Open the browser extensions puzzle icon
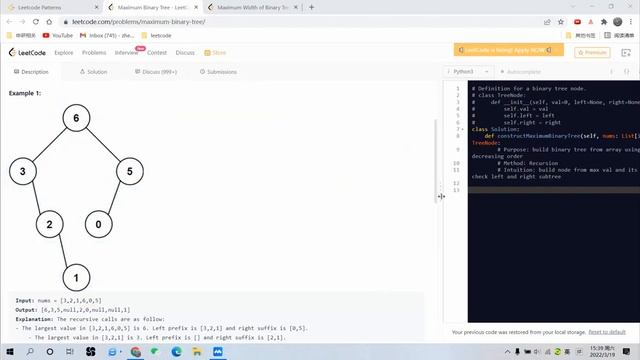 tap(604, 22)
